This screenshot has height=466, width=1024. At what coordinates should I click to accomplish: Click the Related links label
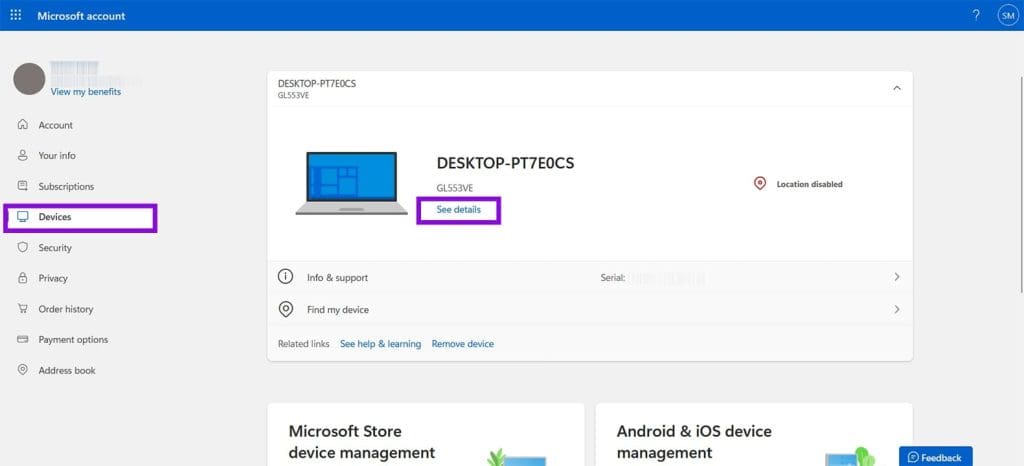(x=304, y=344)
